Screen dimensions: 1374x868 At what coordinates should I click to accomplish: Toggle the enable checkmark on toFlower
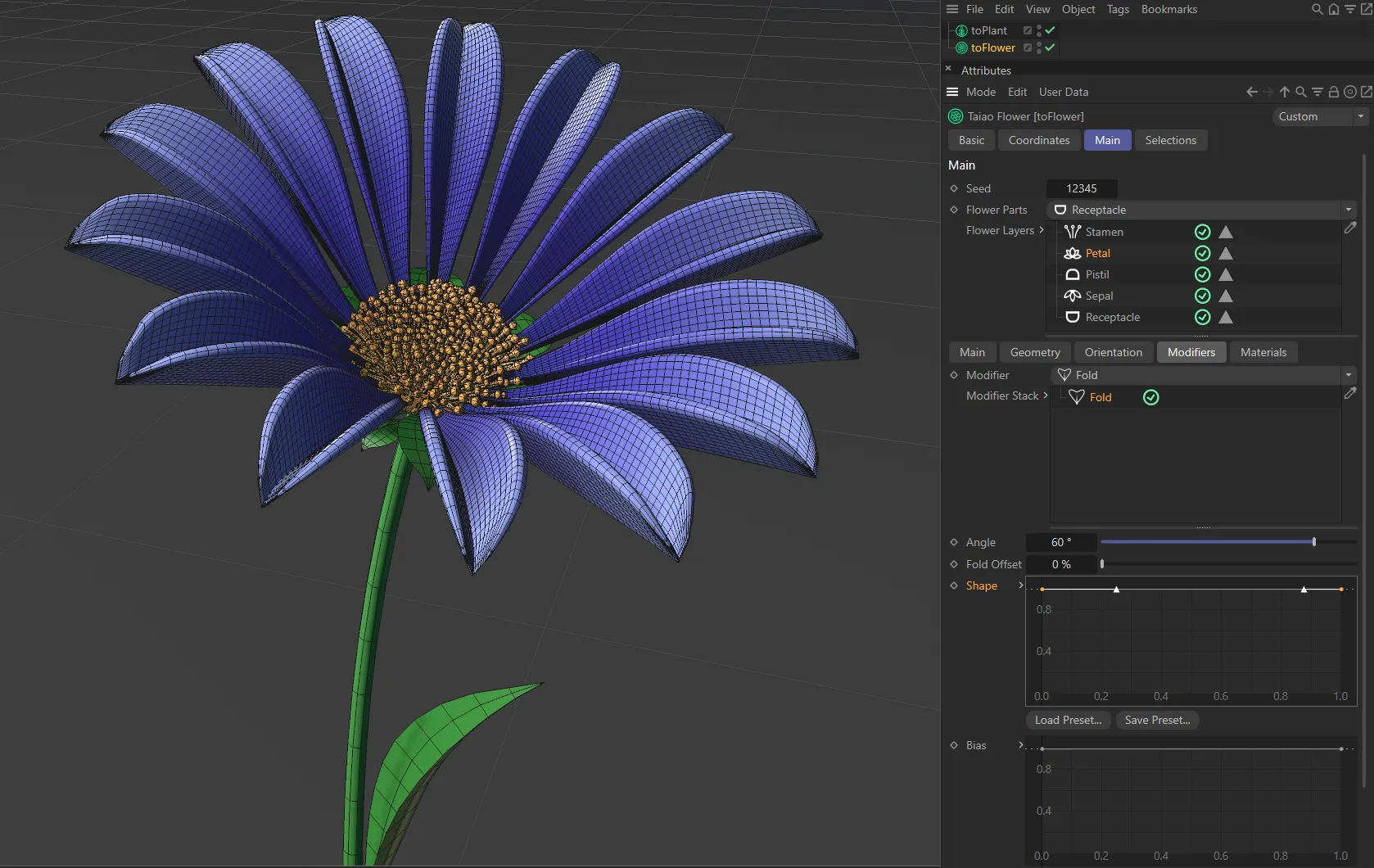click(1049, 47)
